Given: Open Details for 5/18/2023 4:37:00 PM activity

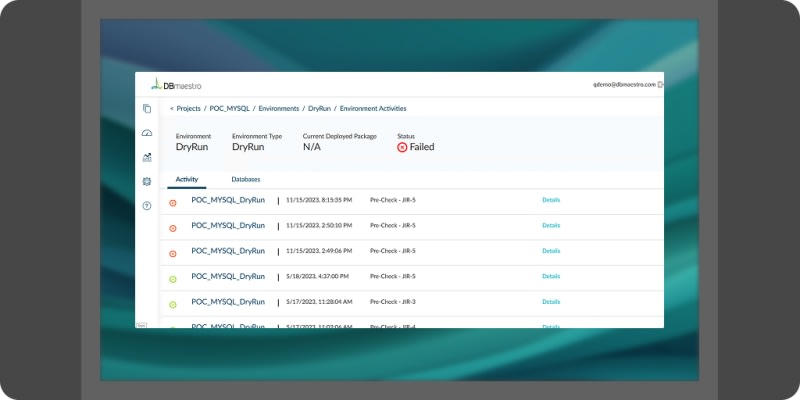Looking at the screenshot, I should tap(551, 277).
